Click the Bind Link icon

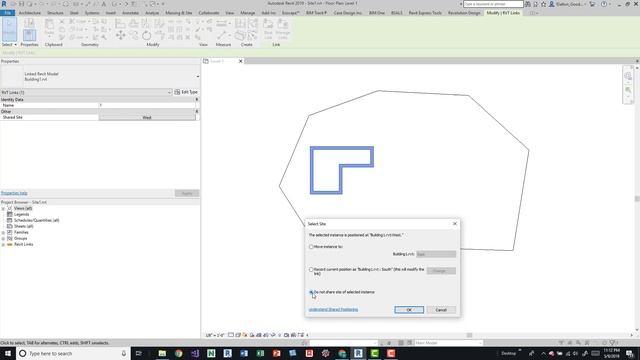[x=268, y=29]
